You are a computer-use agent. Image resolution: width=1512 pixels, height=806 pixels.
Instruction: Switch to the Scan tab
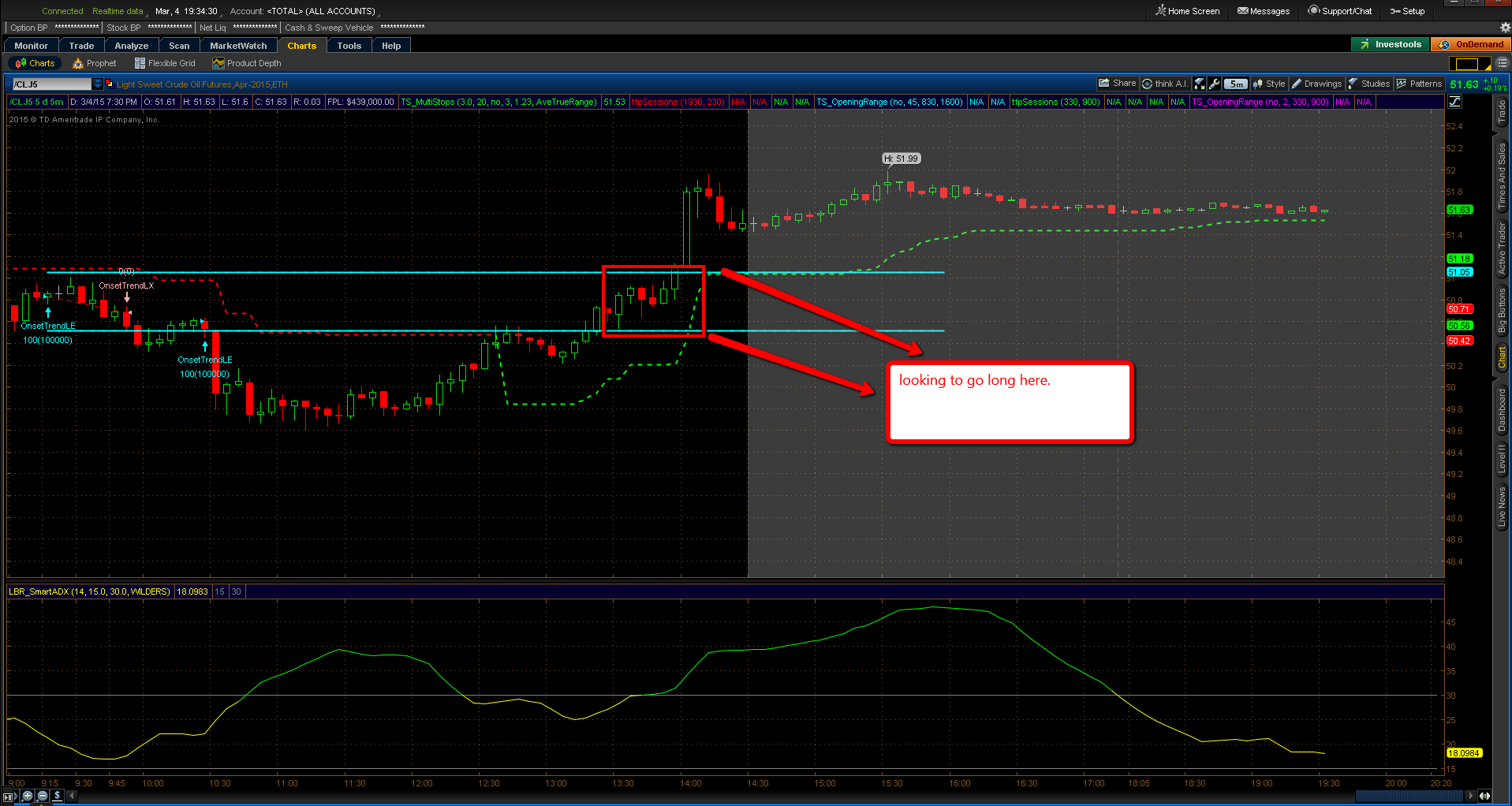[x=179, y=46]
